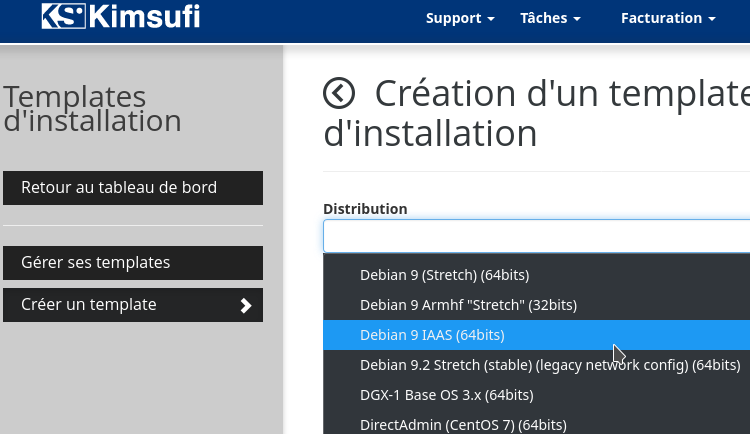This screenshot has width=750, height=434.
Task: Open Gérer ses templates
Action: pyautogui.click(x=133, y=263)
